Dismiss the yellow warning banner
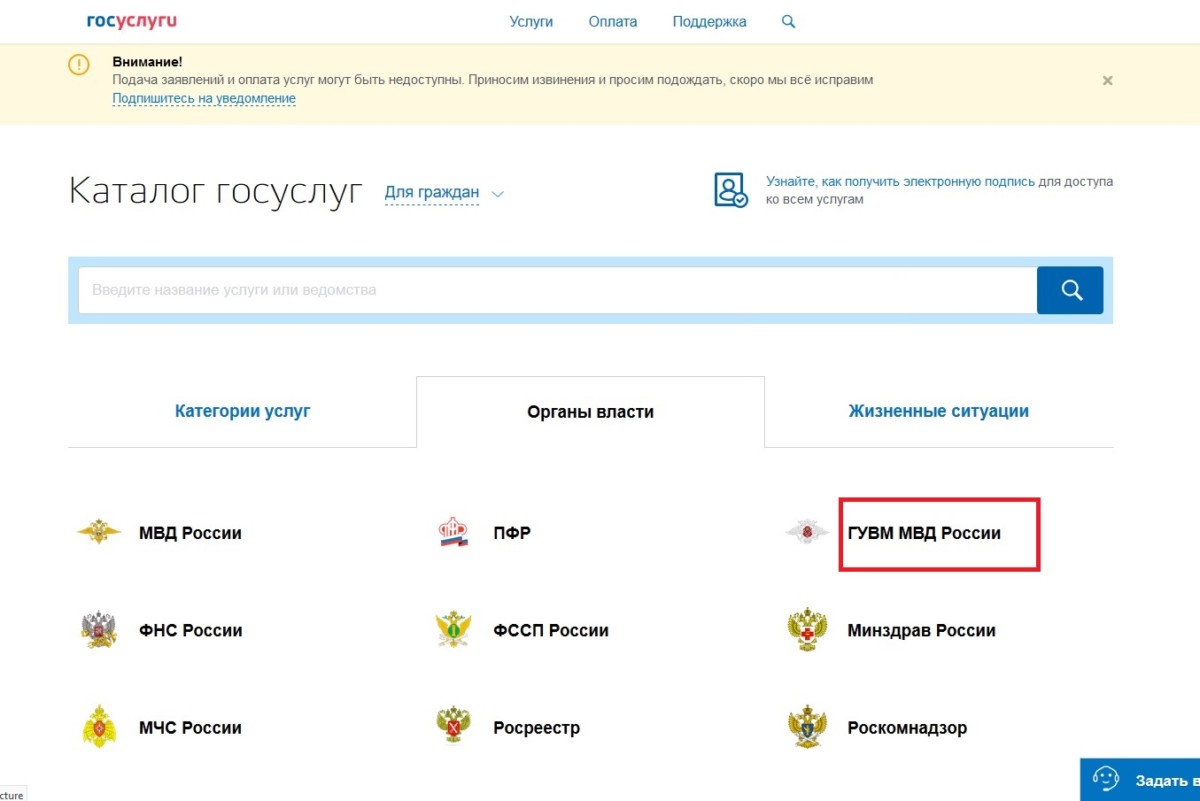1200x801 pixels. [x=1107, y=81]
